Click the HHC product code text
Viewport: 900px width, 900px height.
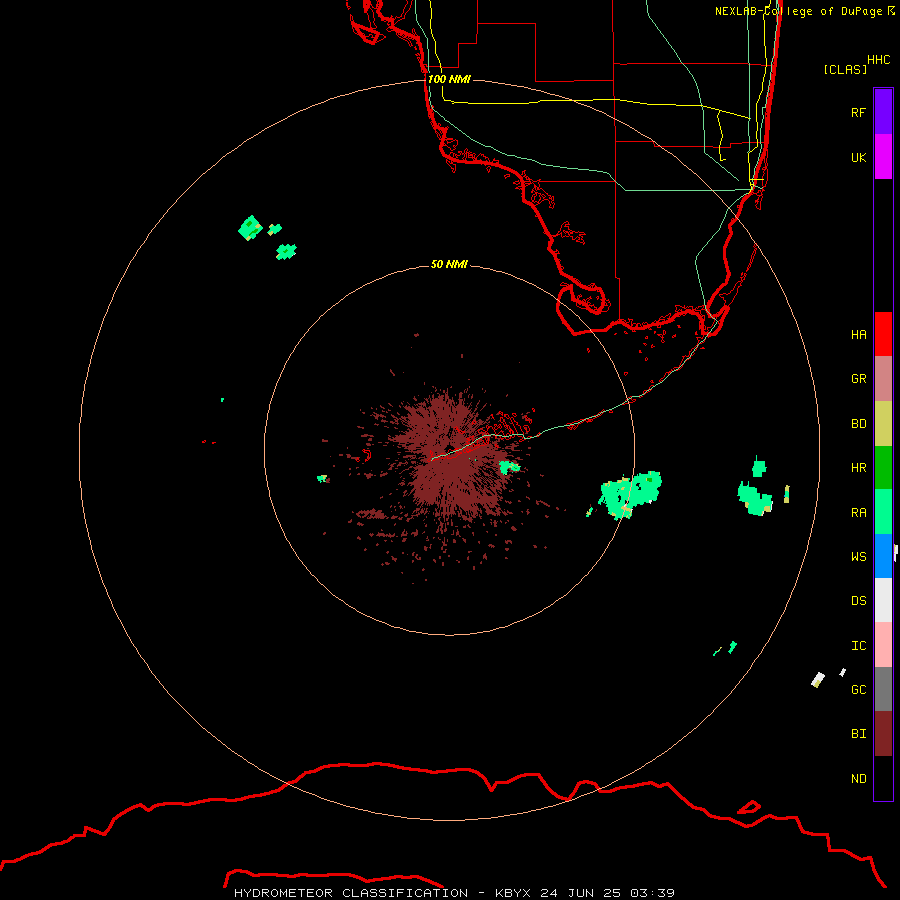[878, 60]
